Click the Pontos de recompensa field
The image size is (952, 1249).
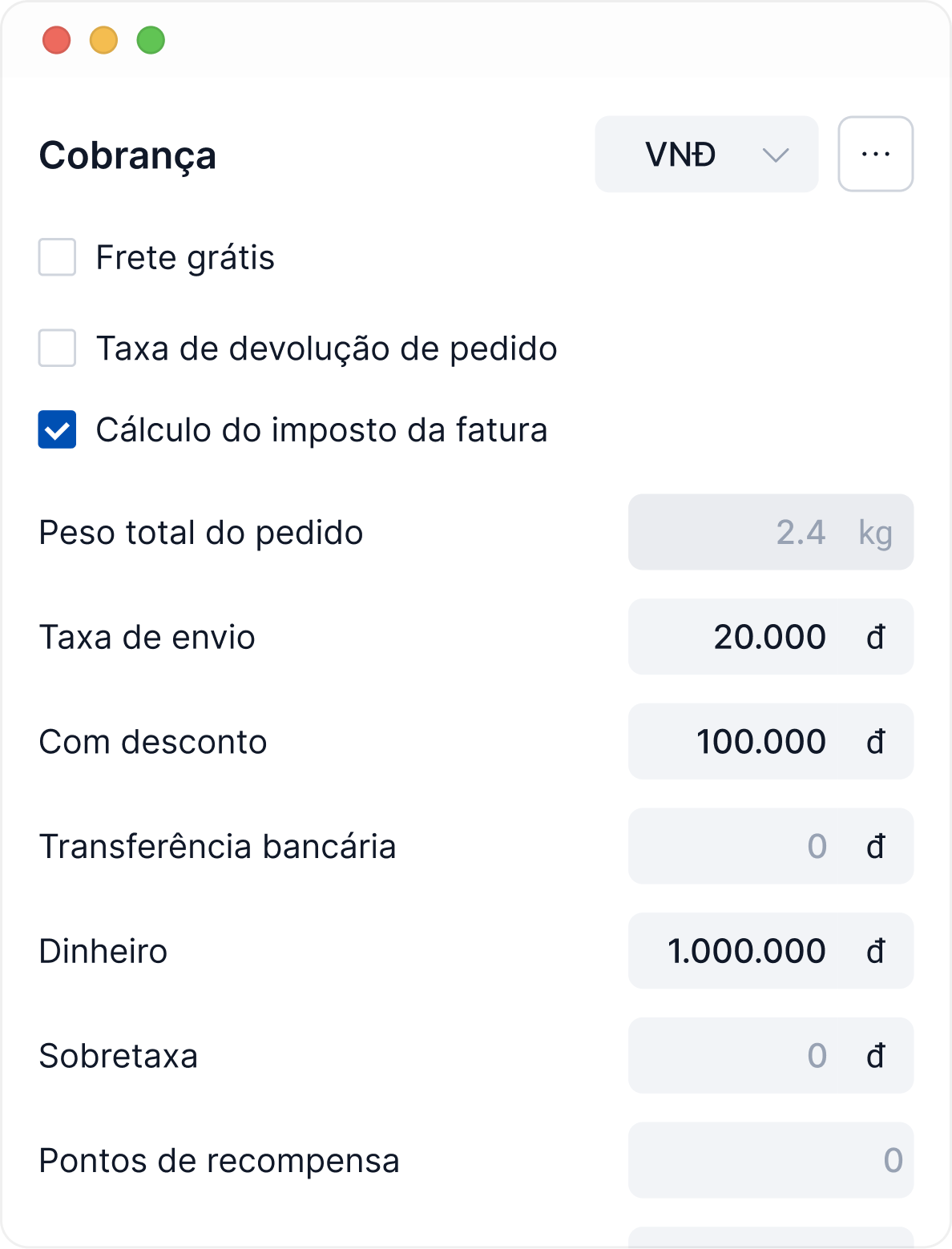click(769, 1160)
